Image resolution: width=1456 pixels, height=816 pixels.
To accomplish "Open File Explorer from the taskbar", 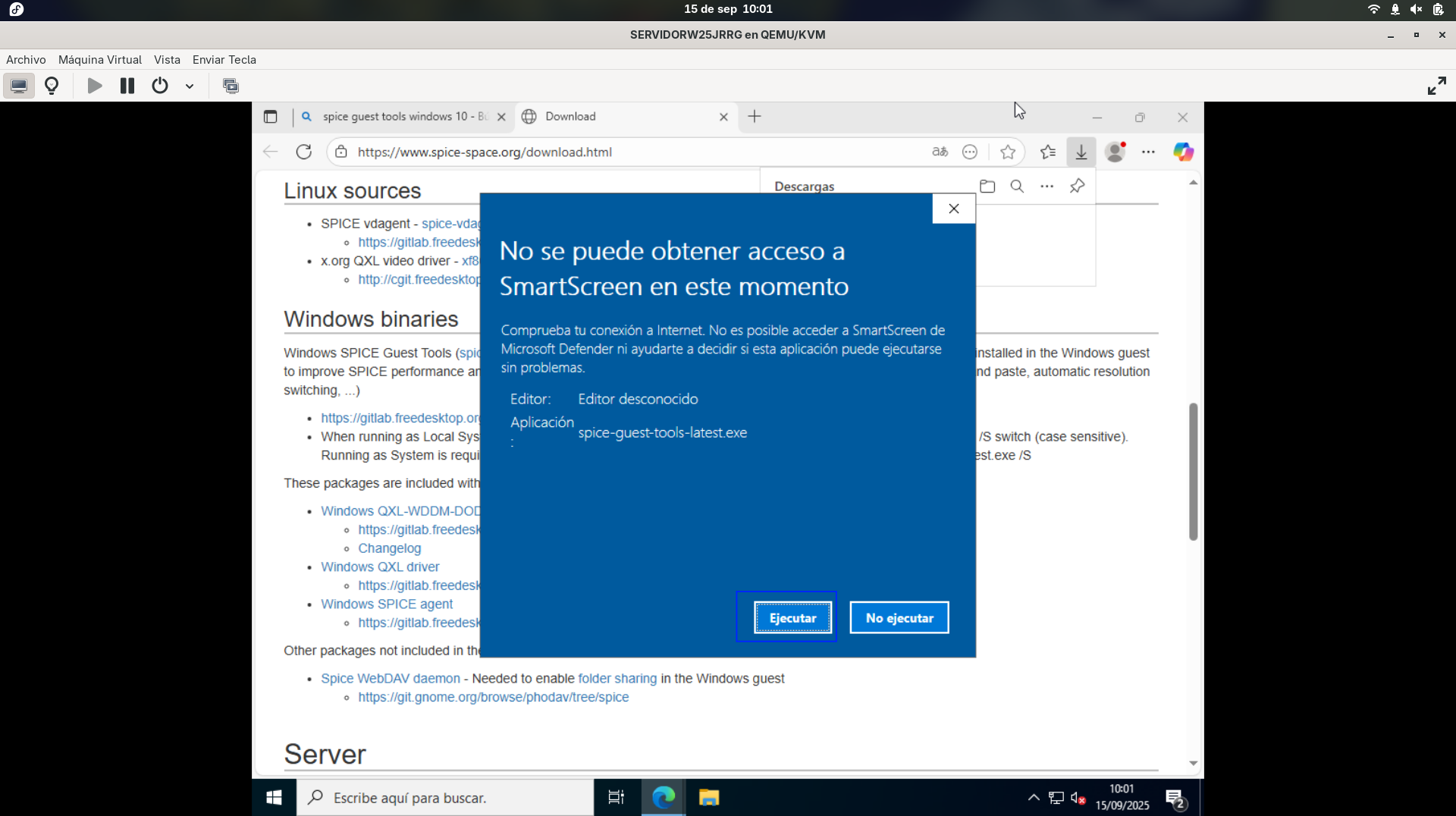I will coord(709,798).
